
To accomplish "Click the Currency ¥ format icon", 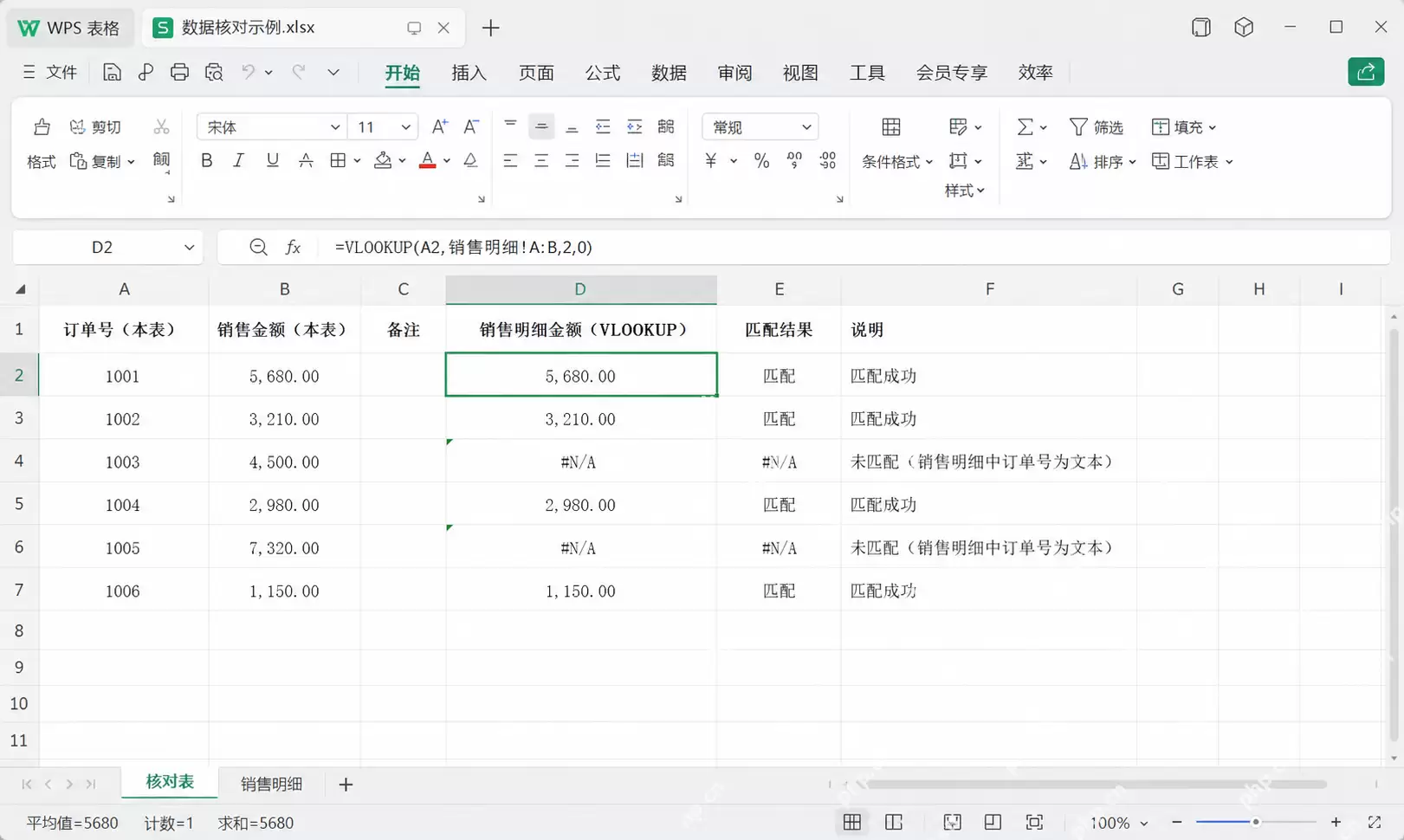I will pyautogui.click(x=711, y=160).
